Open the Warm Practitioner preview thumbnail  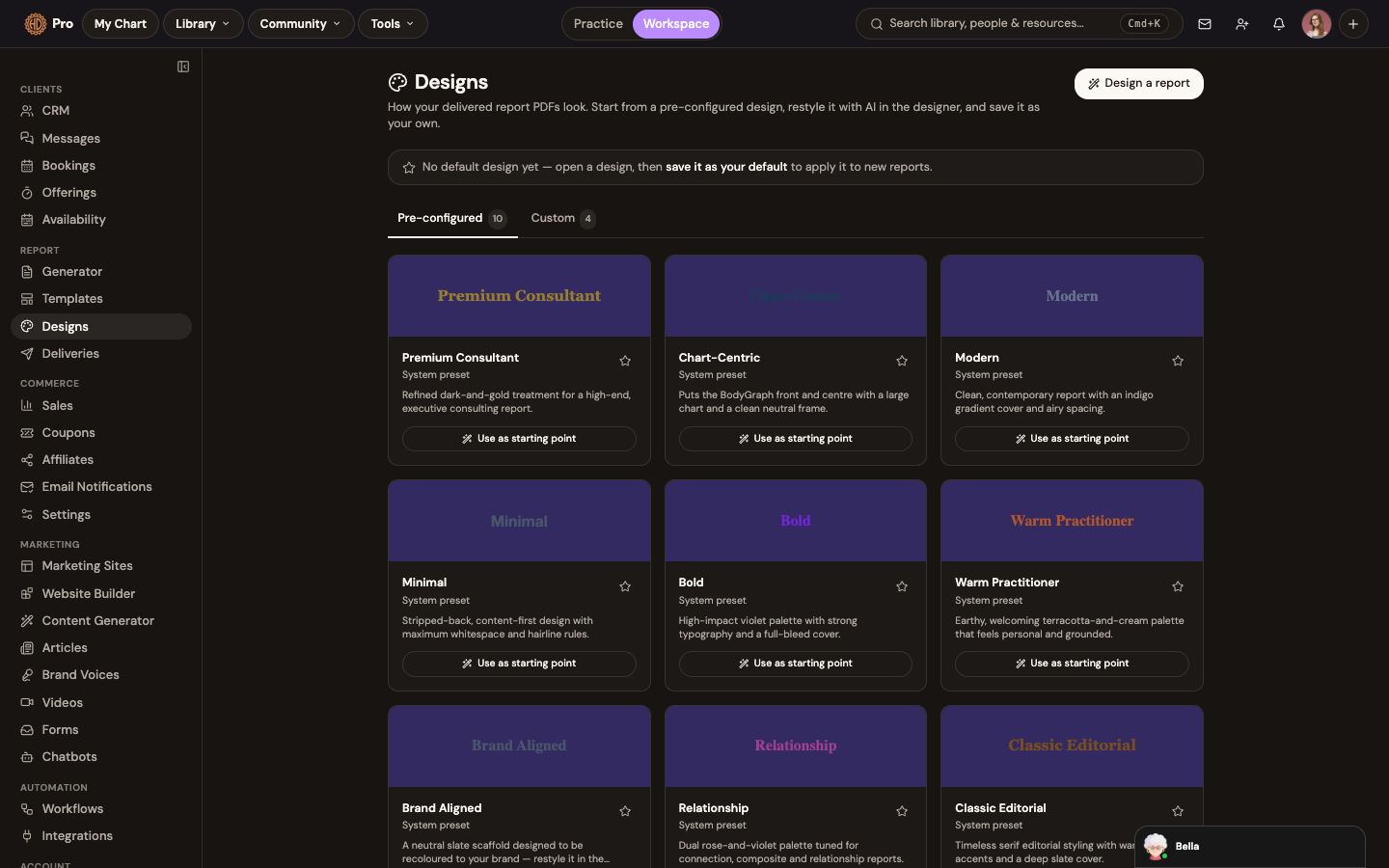pos(1072,521)
